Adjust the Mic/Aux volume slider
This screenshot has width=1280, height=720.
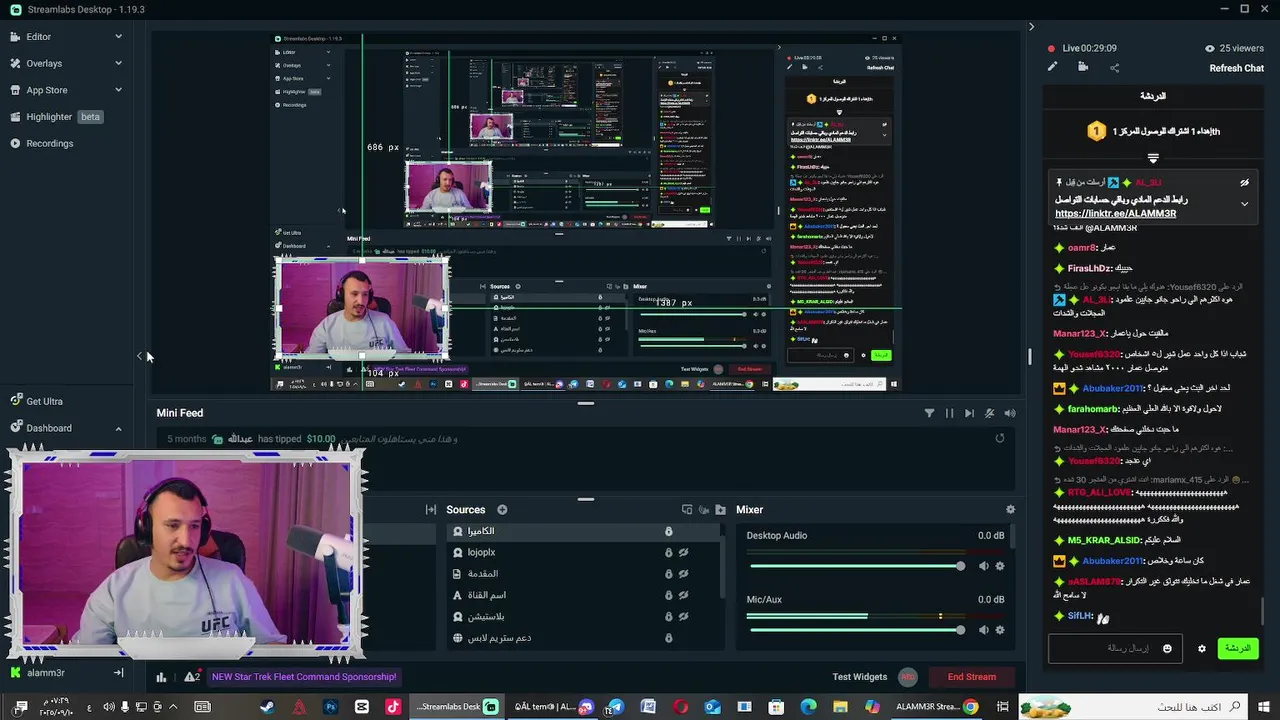click(856, 630)
